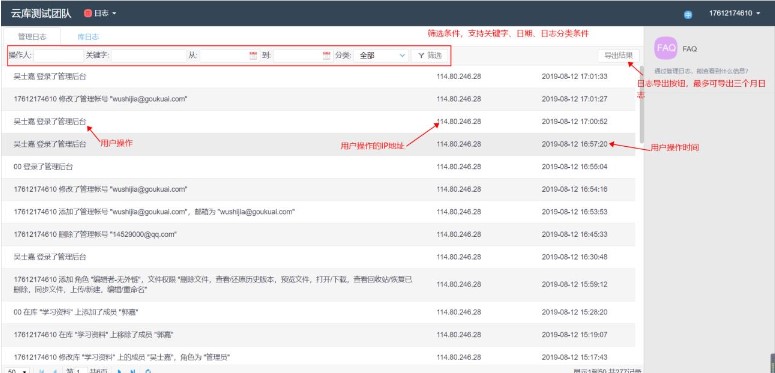Click the 修改库 学习资料 角色为 管理员 entry

pyautogui.click(x=122, y=357)
